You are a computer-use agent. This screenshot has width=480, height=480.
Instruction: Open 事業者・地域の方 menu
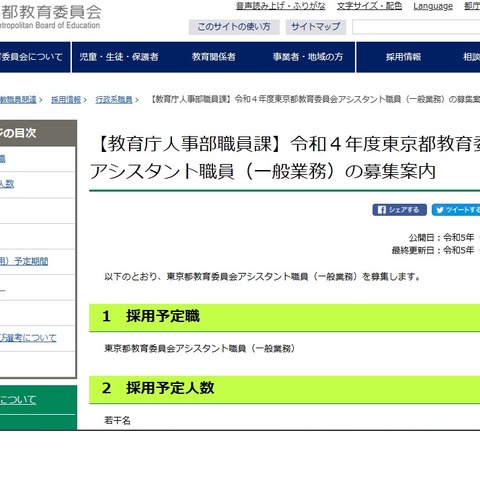308,57
